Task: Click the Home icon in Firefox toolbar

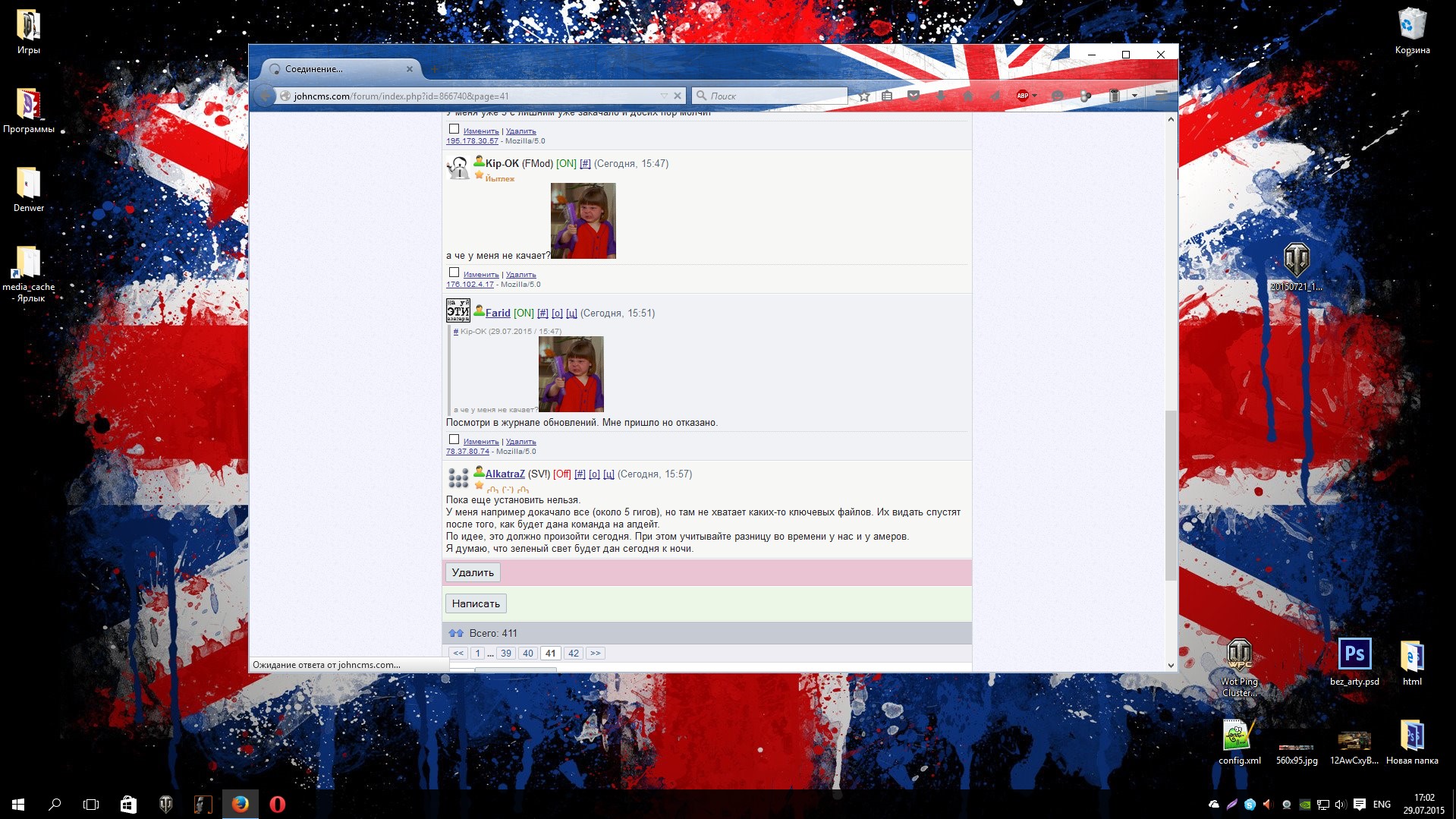Action: click(967, 96)
